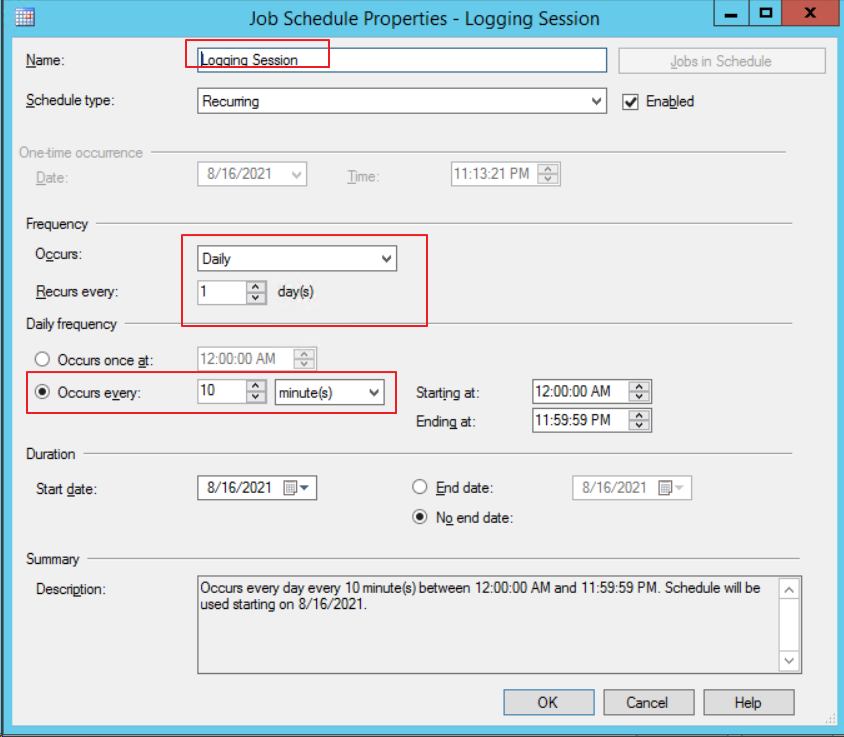Increase the Ending at time
Screen dimensions: 844x737
639,415
